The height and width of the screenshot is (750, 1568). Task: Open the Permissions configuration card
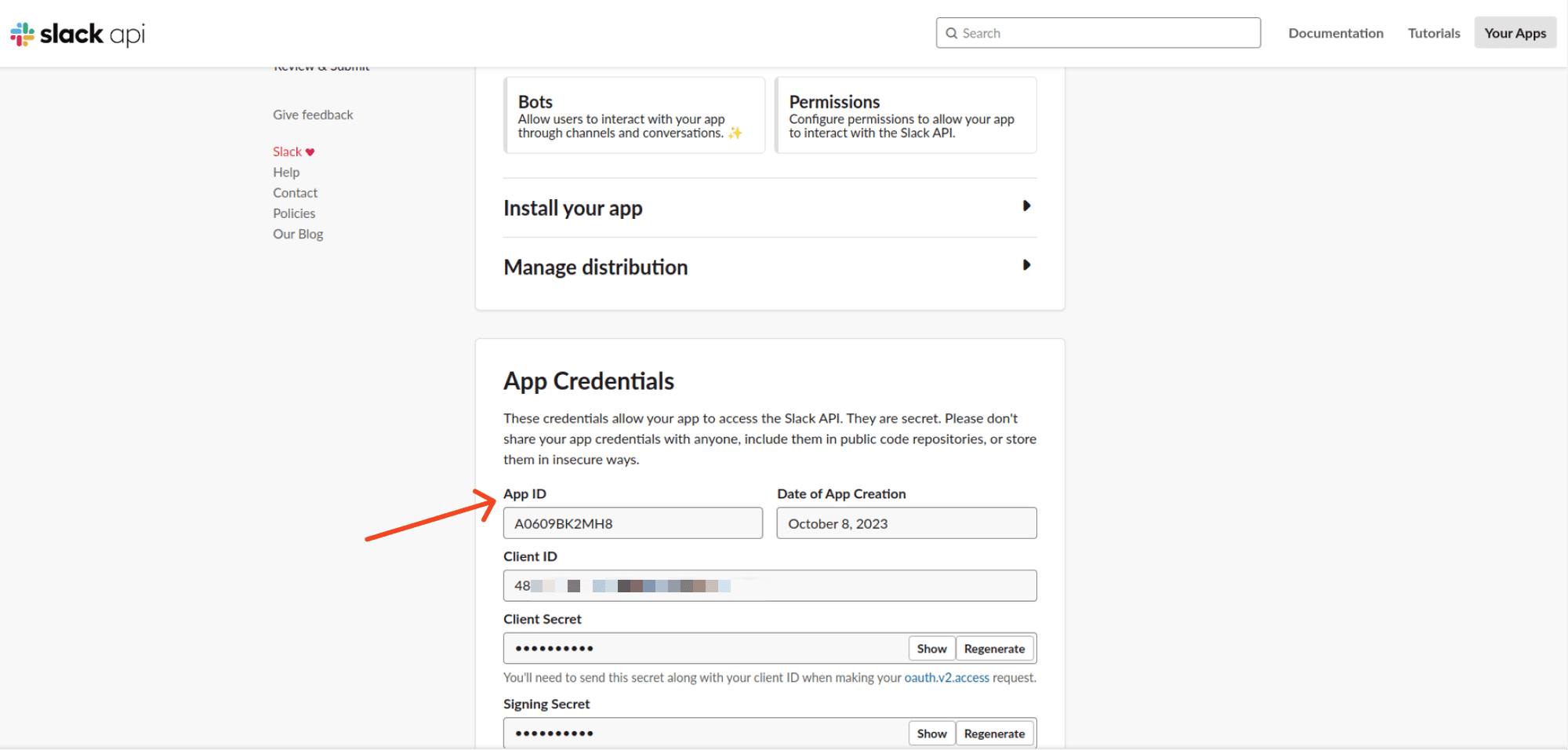(906, 115)
